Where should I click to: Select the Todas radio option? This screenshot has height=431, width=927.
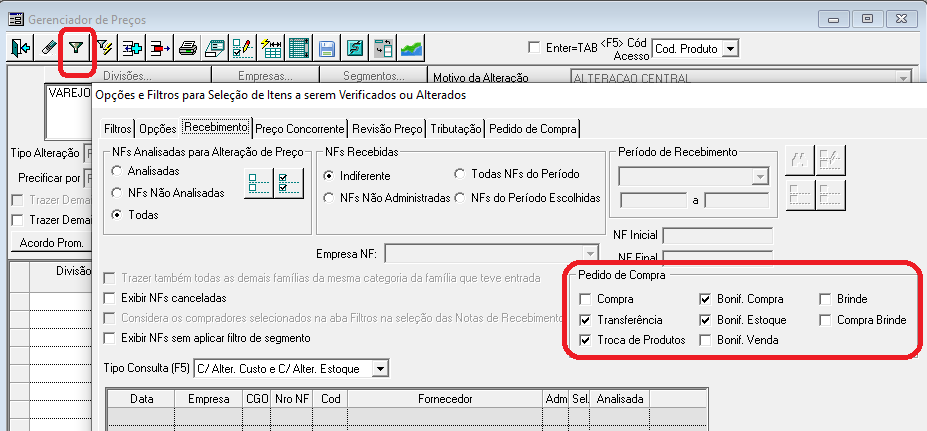point(117,215)
